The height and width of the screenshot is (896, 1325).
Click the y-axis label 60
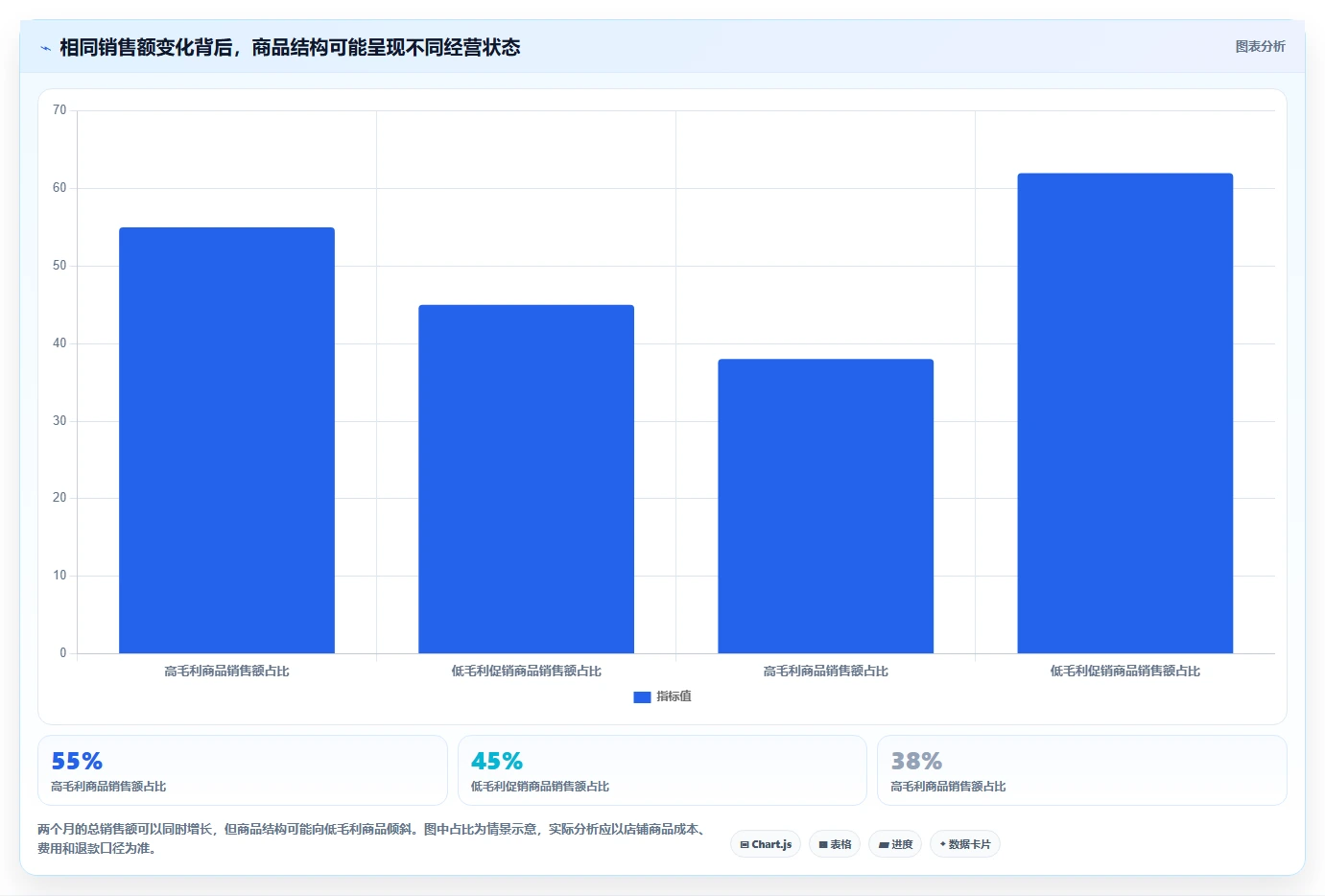point(59,188)
